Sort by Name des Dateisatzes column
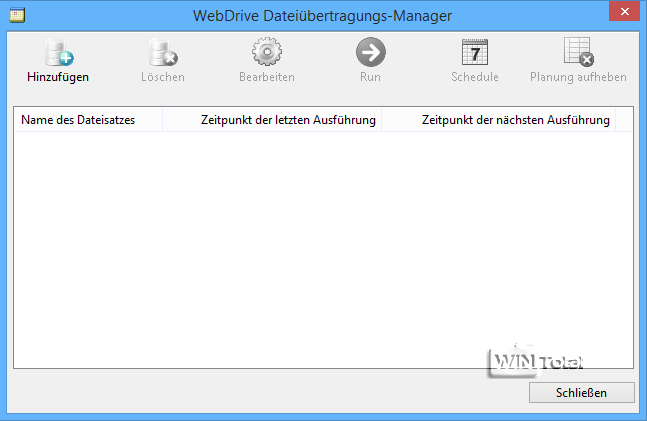The width and height of the screenshot is (647, 421). 88,120
